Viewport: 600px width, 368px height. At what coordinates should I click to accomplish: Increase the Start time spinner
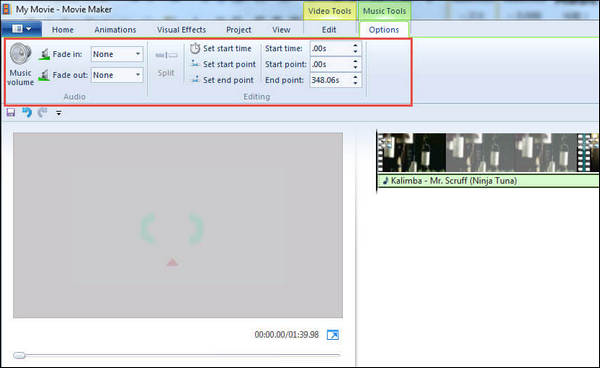click(x=355, y=45)
